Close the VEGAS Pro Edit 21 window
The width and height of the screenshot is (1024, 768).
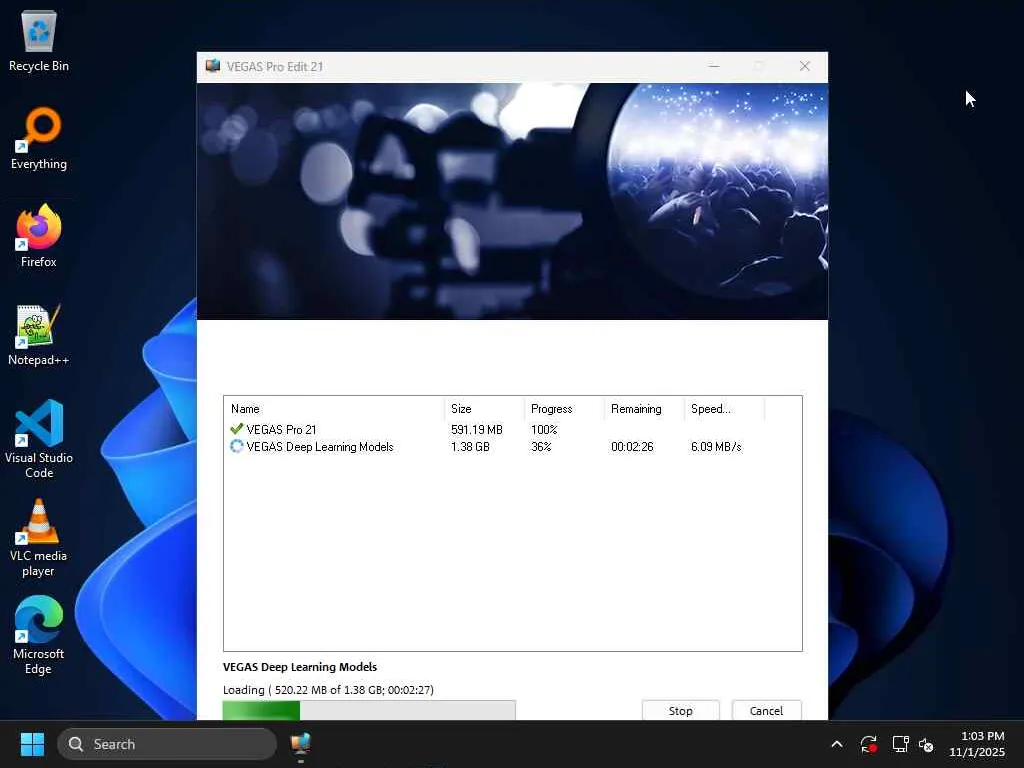(805, 66)
